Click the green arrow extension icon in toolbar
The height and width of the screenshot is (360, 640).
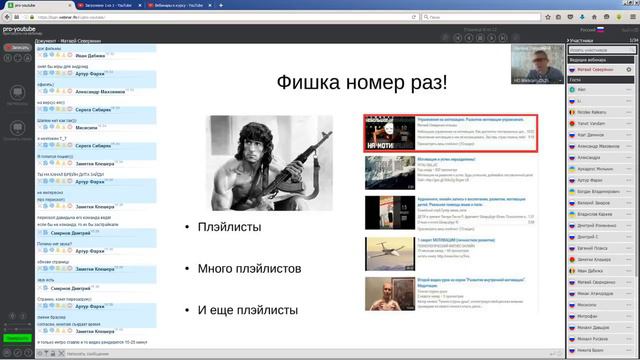[619, 17]
